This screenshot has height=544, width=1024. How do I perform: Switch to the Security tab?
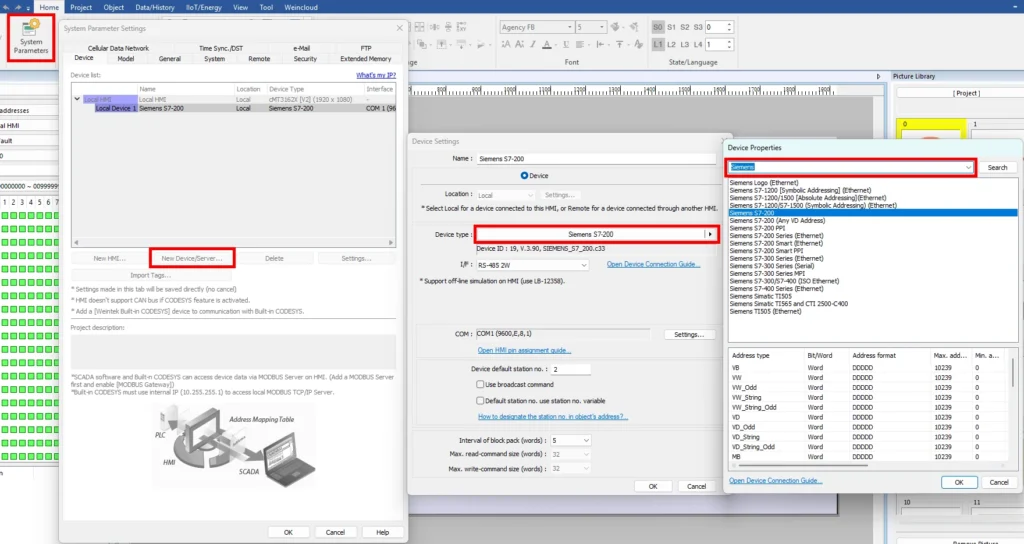(305, 59)
